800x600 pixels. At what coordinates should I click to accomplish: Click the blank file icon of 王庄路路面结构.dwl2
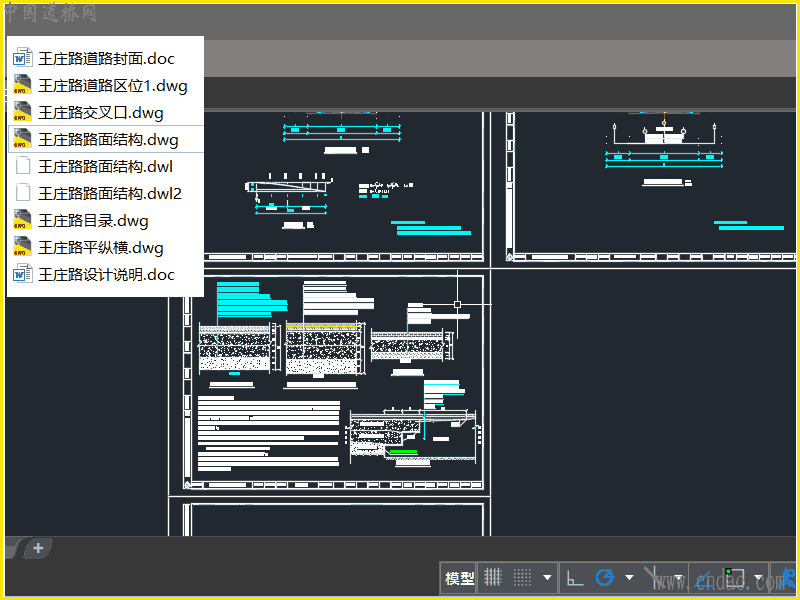(22, 193)
